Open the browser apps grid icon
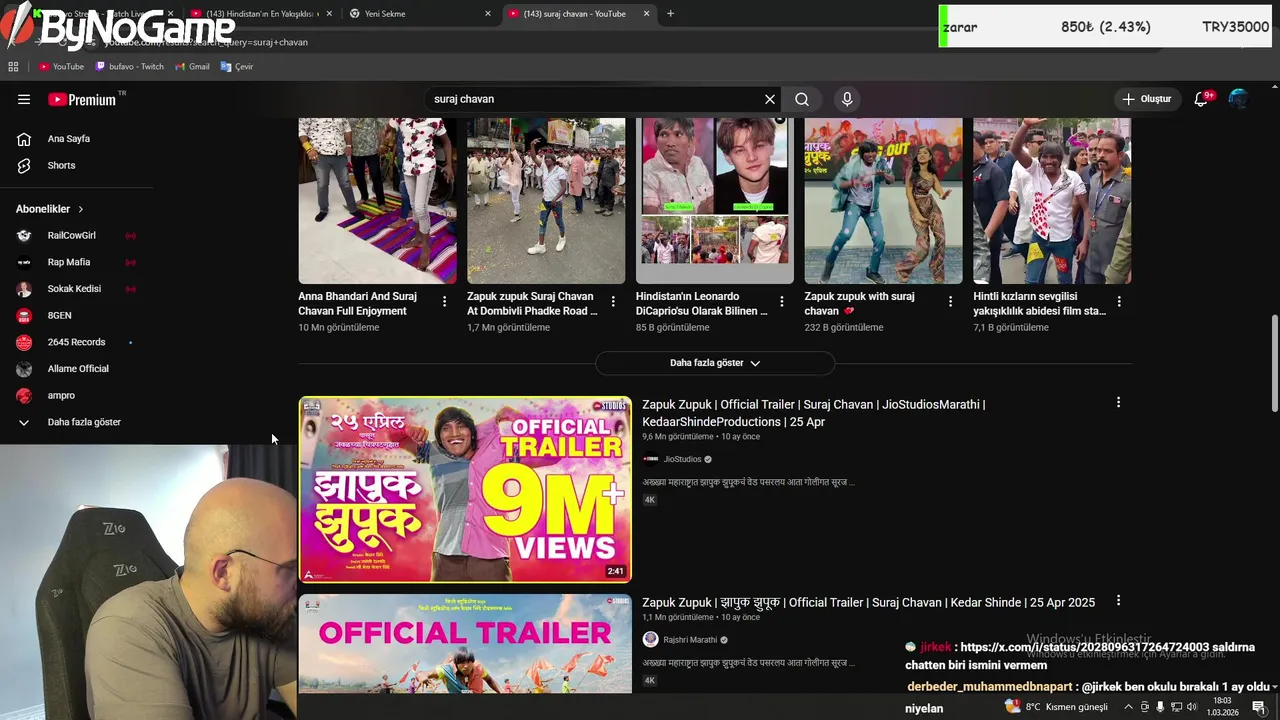Image resolution: width=1280 pixels, height=720 pixels. [x=13, y=67]
